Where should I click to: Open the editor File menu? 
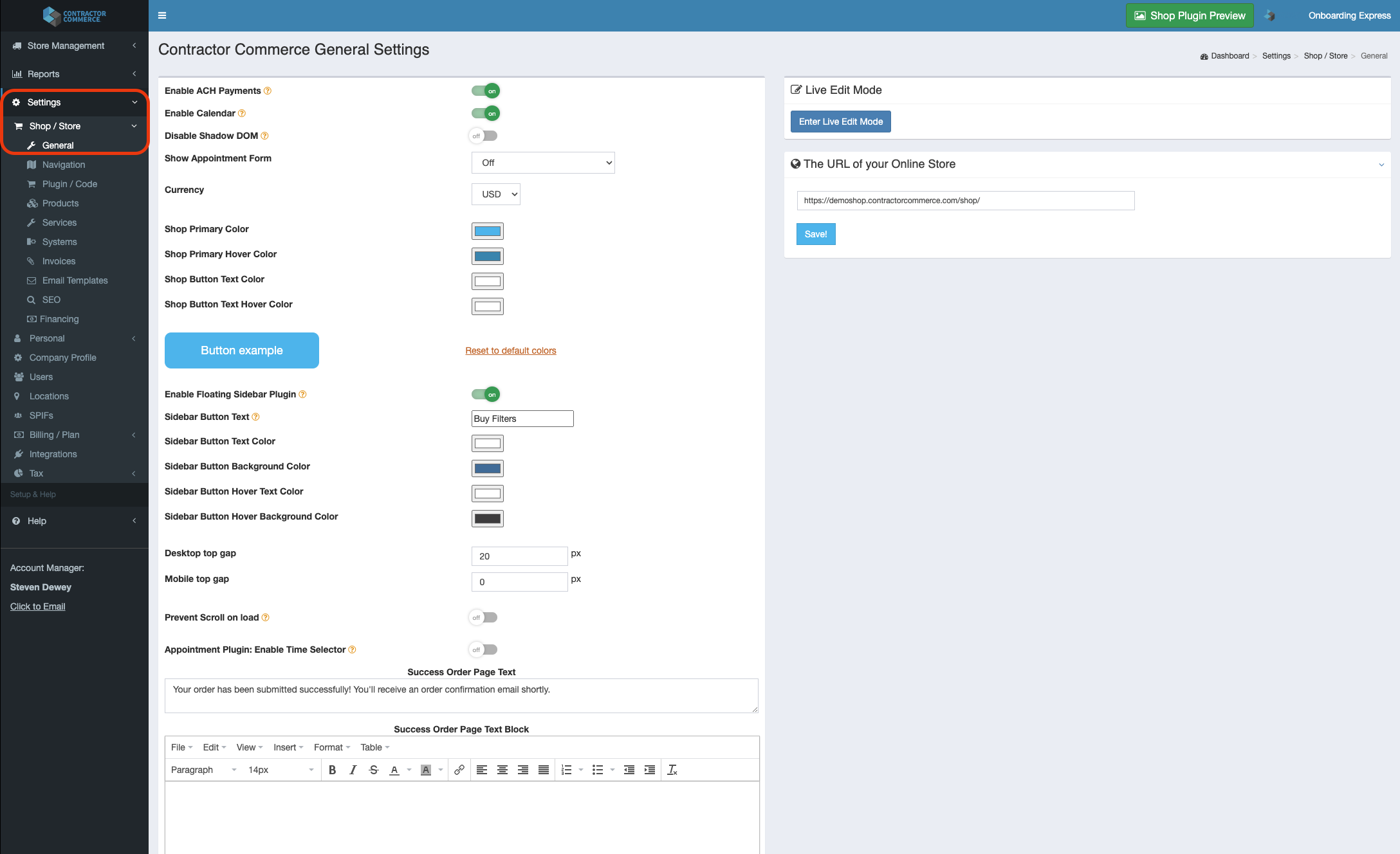coord(181,747)
